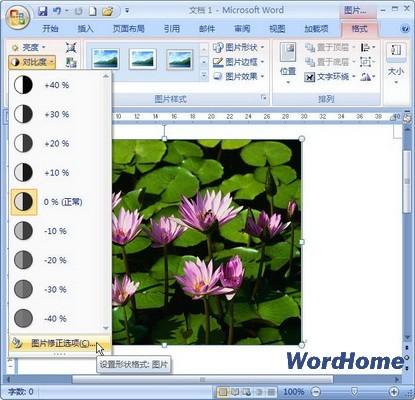Choose +20 % contrast option
Image resolution: width=415 pixels, height=400 pixels.
click(57, 143)
